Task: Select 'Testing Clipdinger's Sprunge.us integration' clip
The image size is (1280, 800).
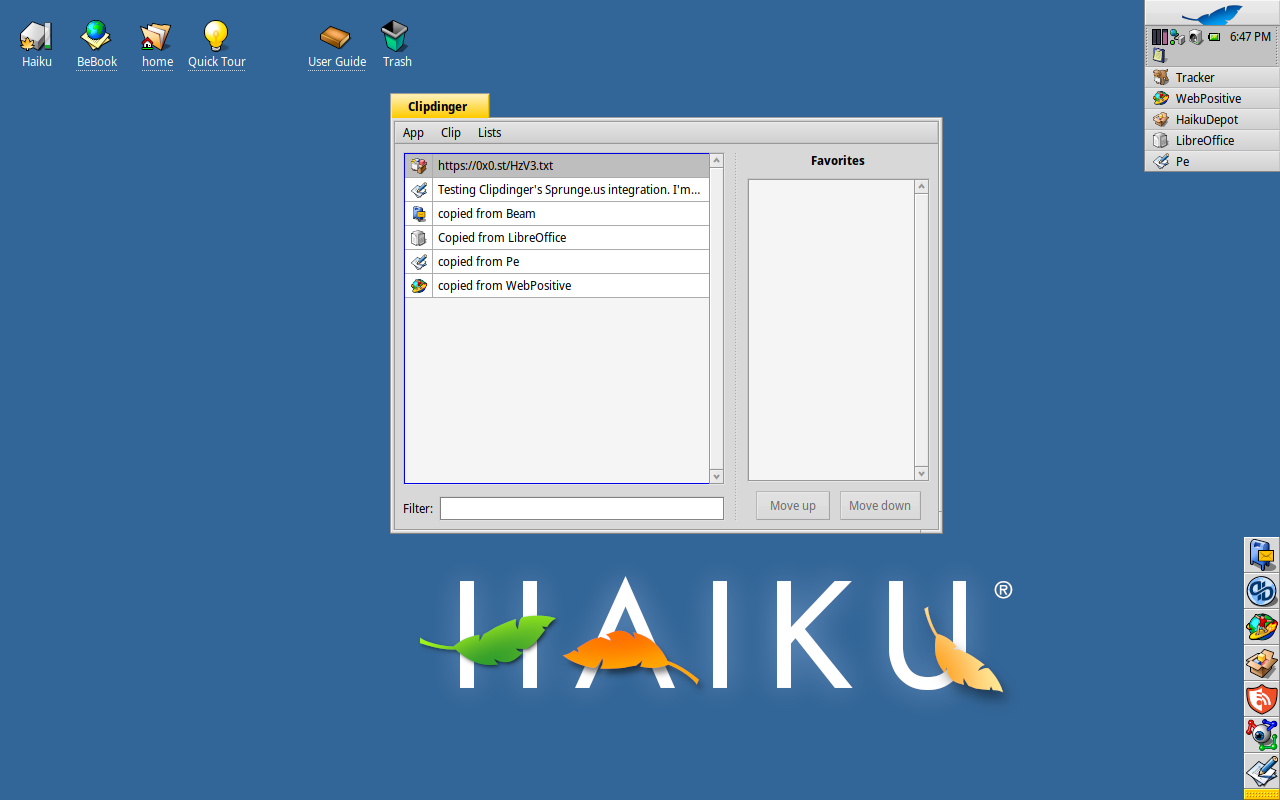Action: coord(557,190)
